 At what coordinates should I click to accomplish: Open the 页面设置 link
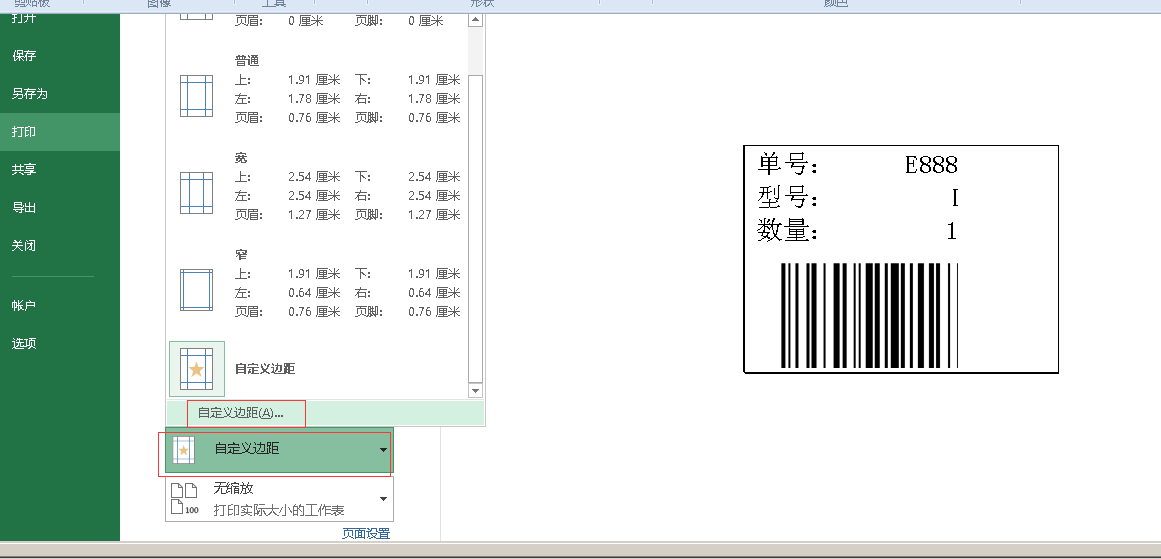point(366,534)
